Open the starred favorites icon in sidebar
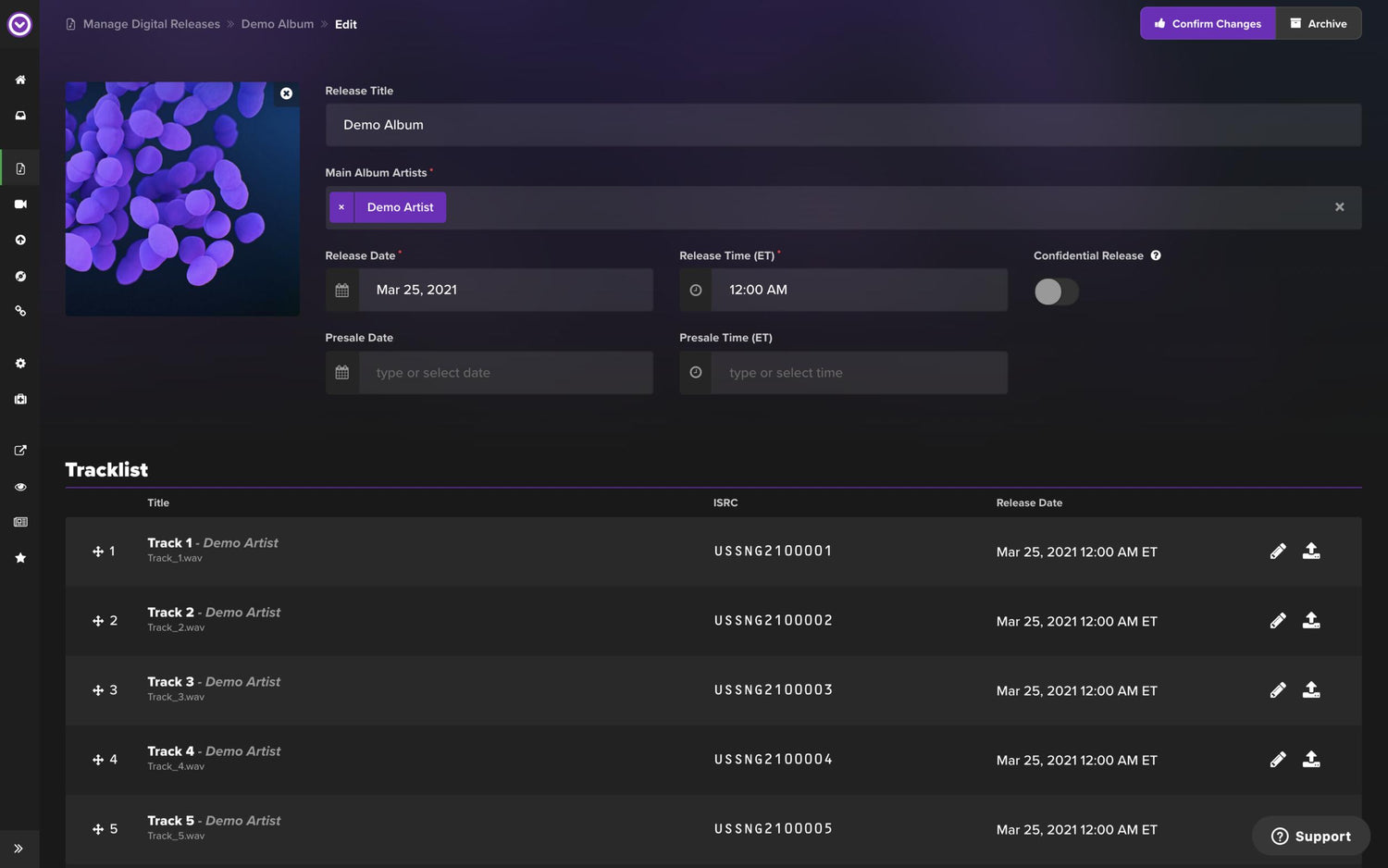 click(20, 557)
